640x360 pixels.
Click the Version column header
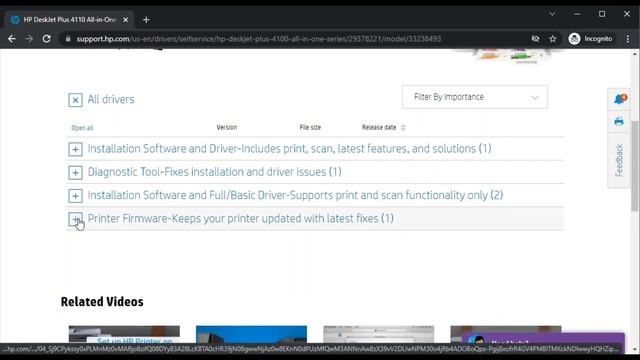click(227, 127)
